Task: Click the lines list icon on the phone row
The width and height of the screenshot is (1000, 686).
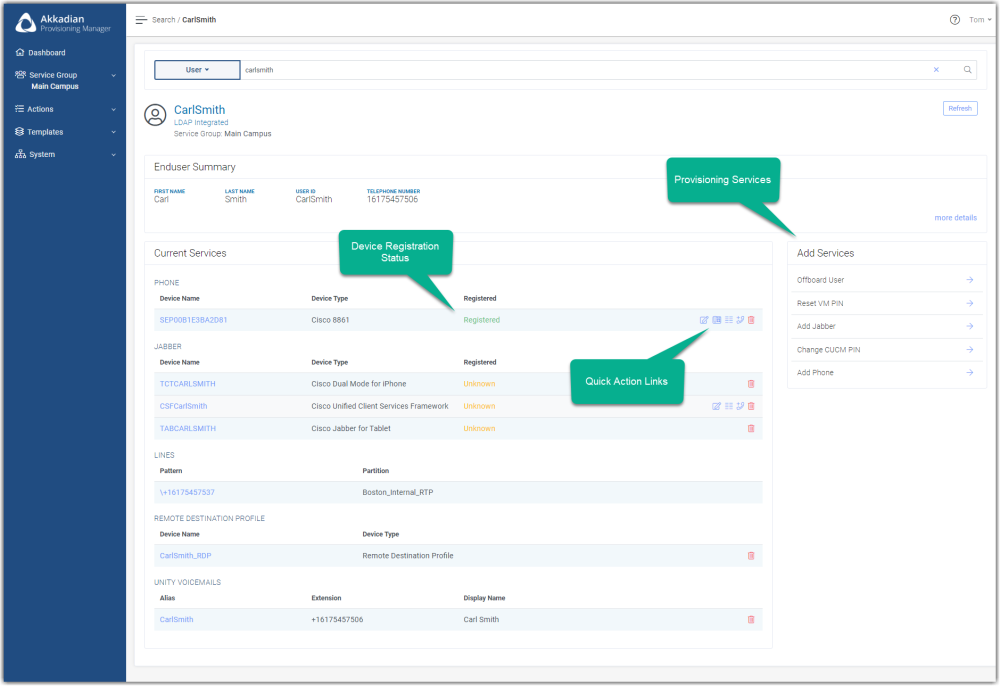Action: [729, 320]
